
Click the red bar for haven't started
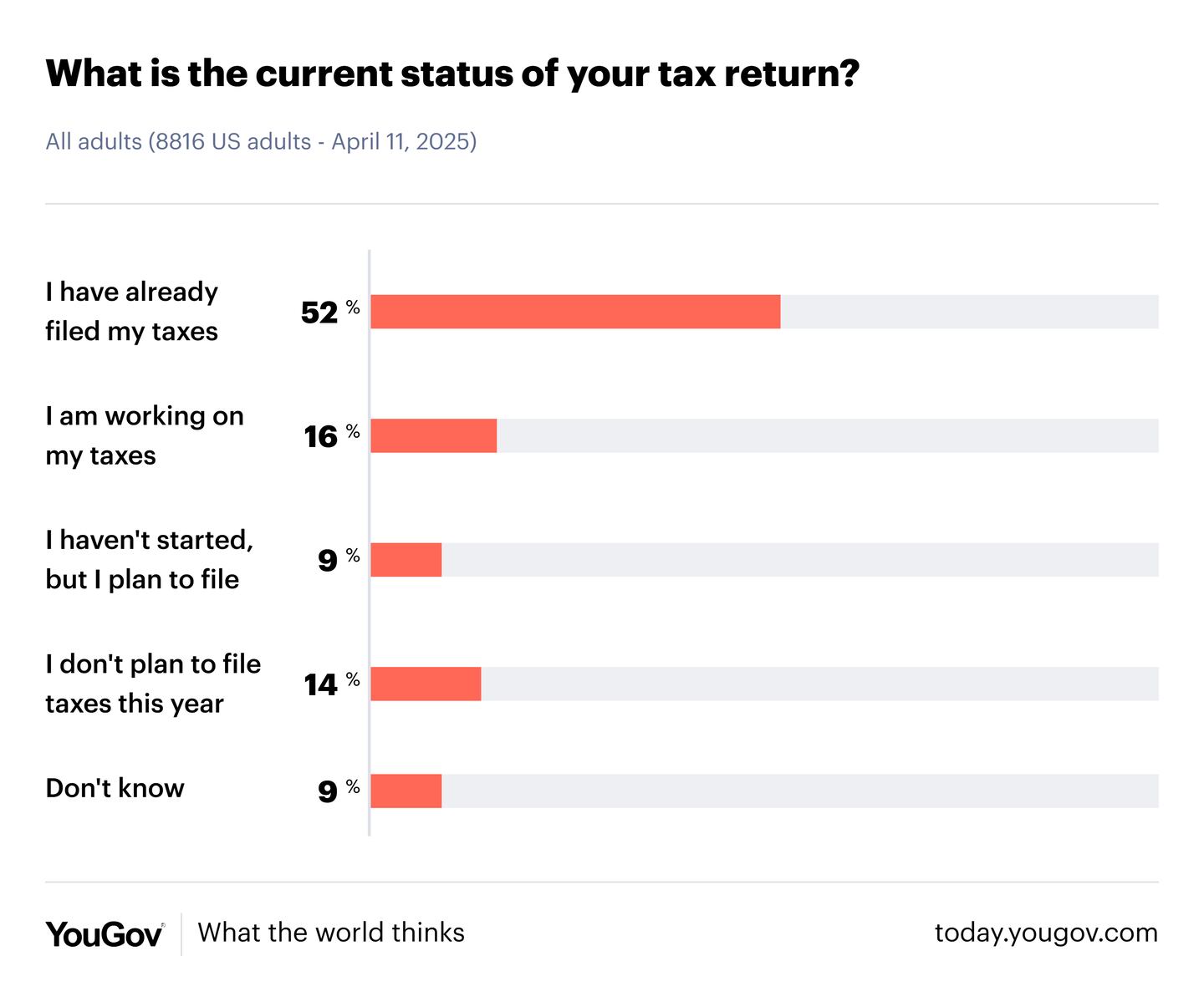pos(406,560)
